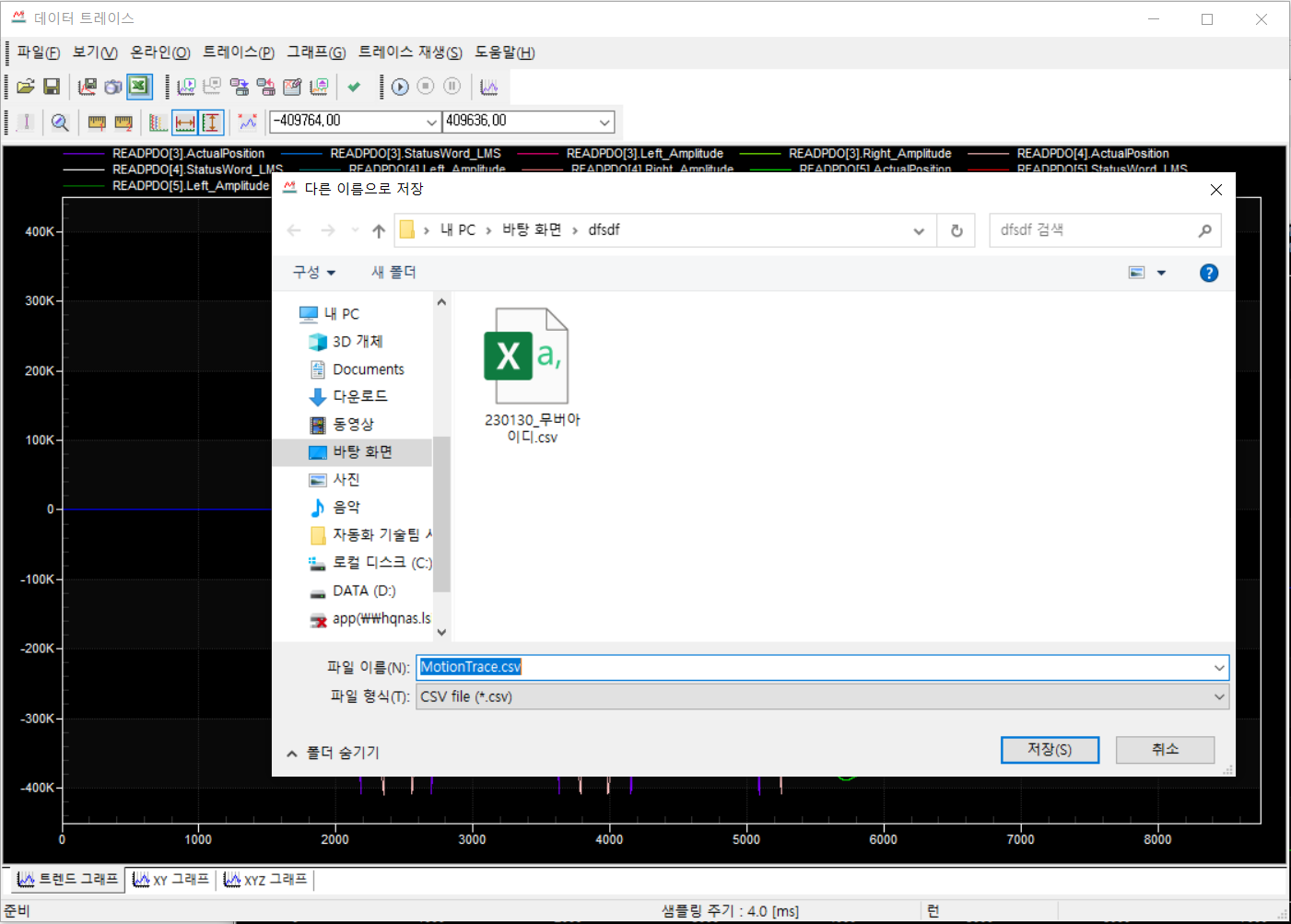Toggle the horizontal range measurement tool
The image size is (1291, 924).
point(184,122)
